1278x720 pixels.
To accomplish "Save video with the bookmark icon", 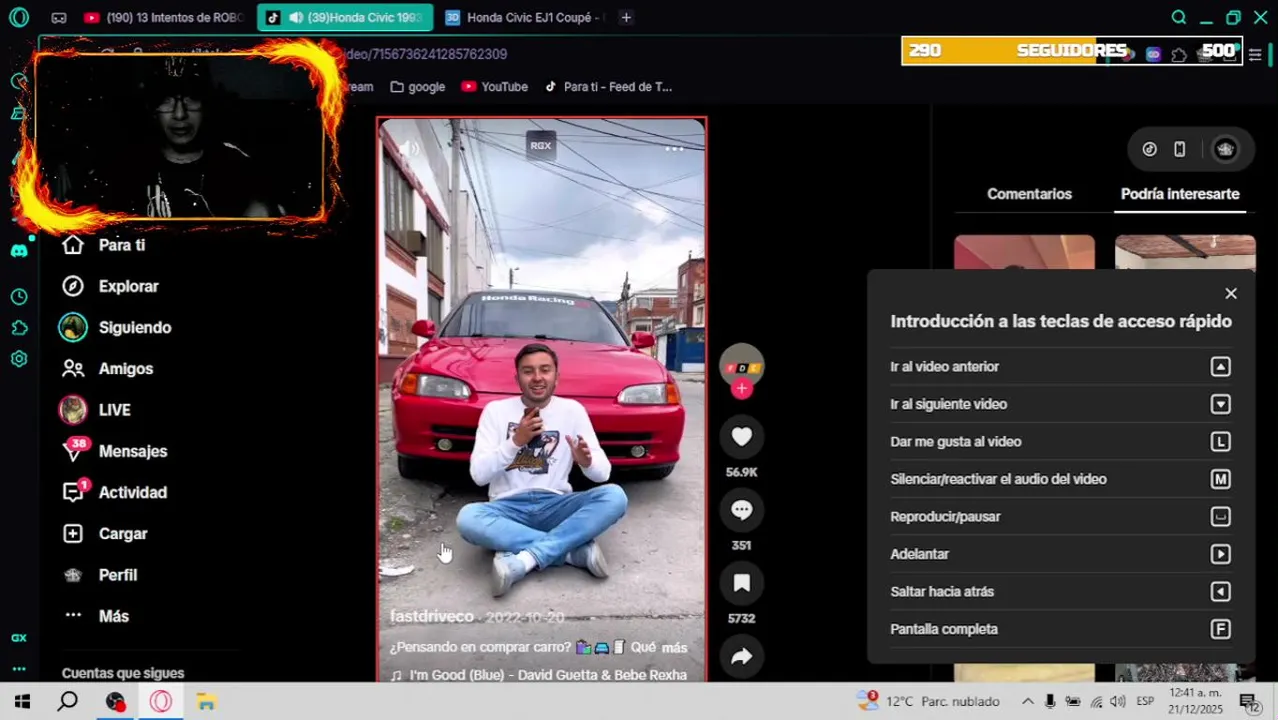I will (x=741, y=583).
